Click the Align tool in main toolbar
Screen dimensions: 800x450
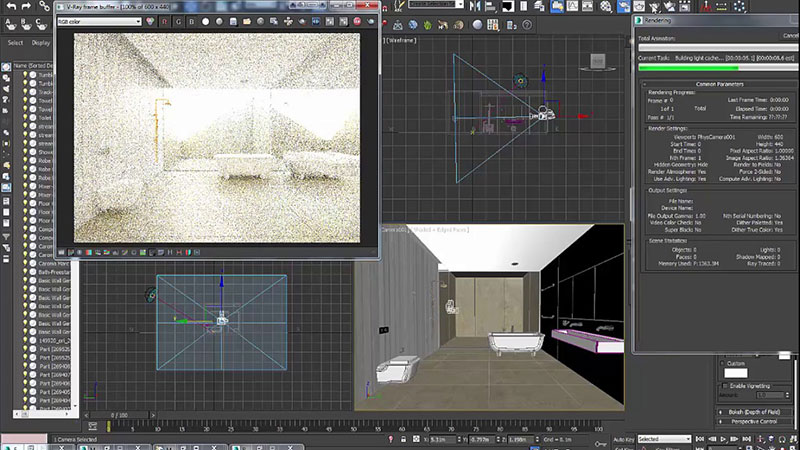(490, 6)
